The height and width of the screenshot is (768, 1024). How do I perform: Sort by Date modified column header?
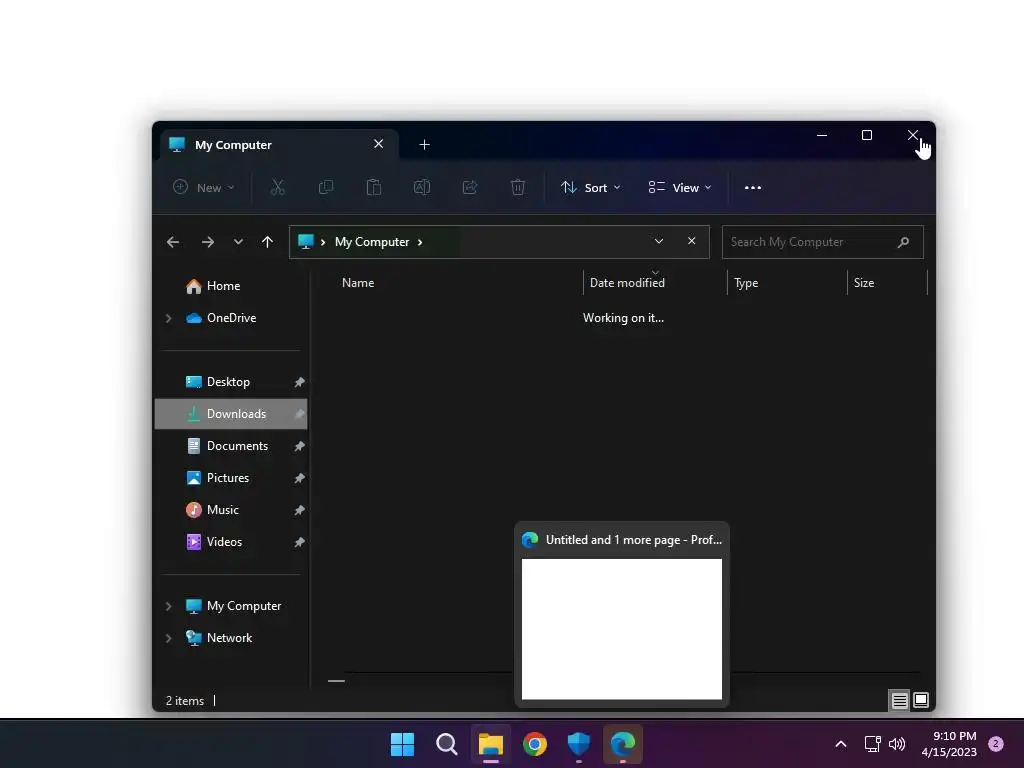(654, 283)
